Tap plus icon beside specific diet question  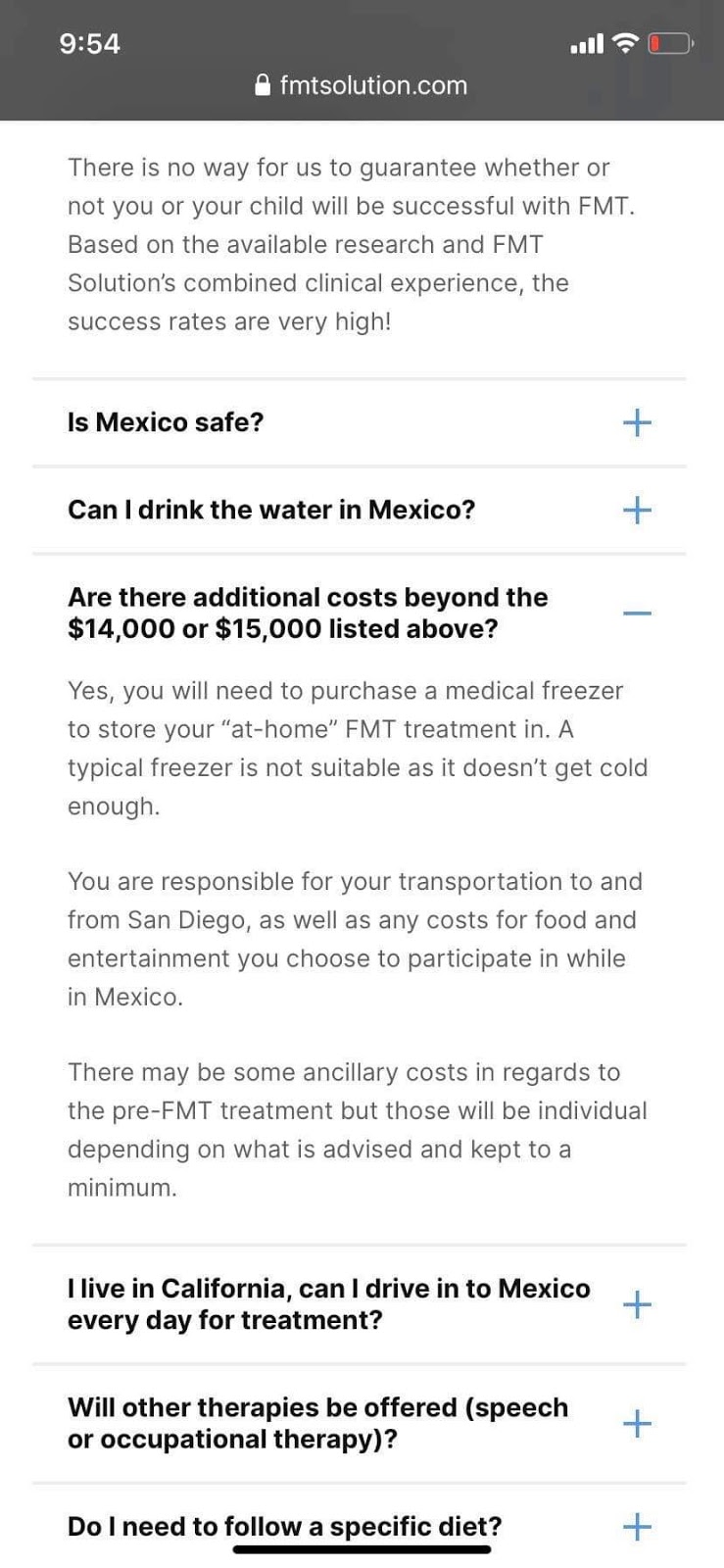click(637, 1526)
